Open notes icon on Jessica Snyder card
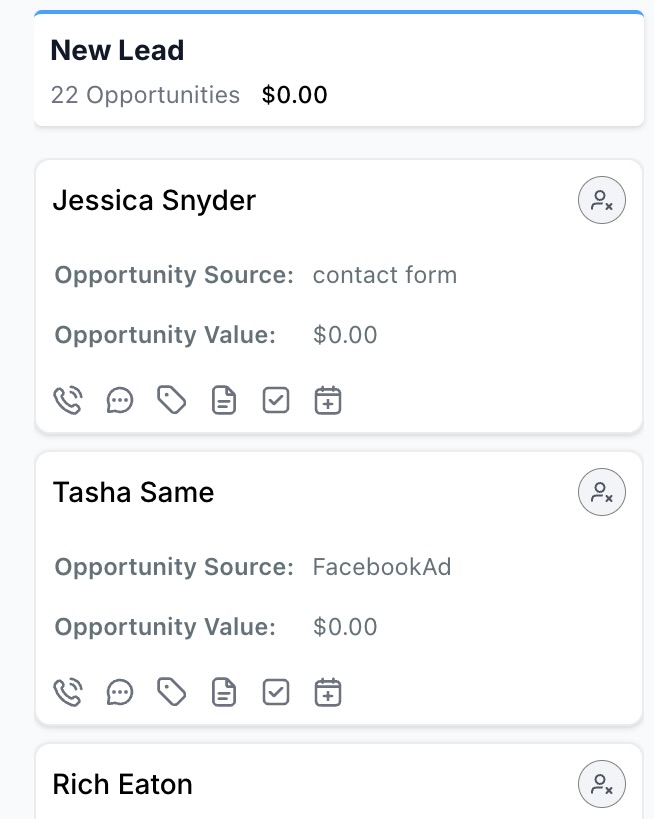The image size is (654, 819). 224,401
